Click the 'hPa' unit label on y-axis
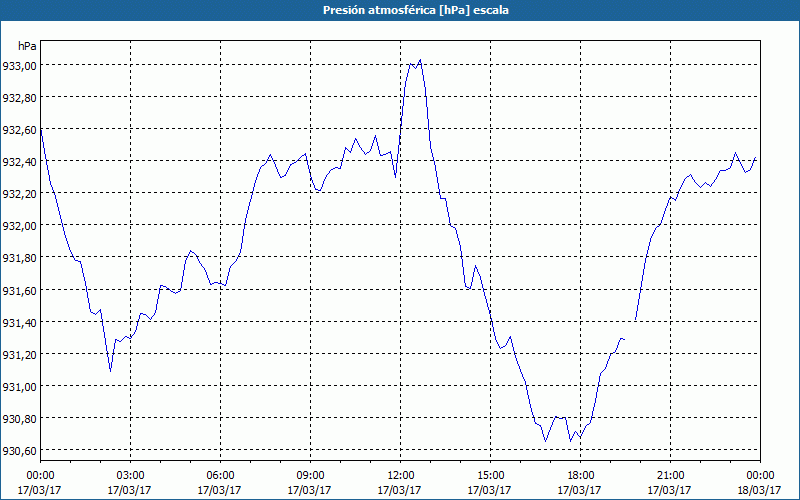 [27, 46]
